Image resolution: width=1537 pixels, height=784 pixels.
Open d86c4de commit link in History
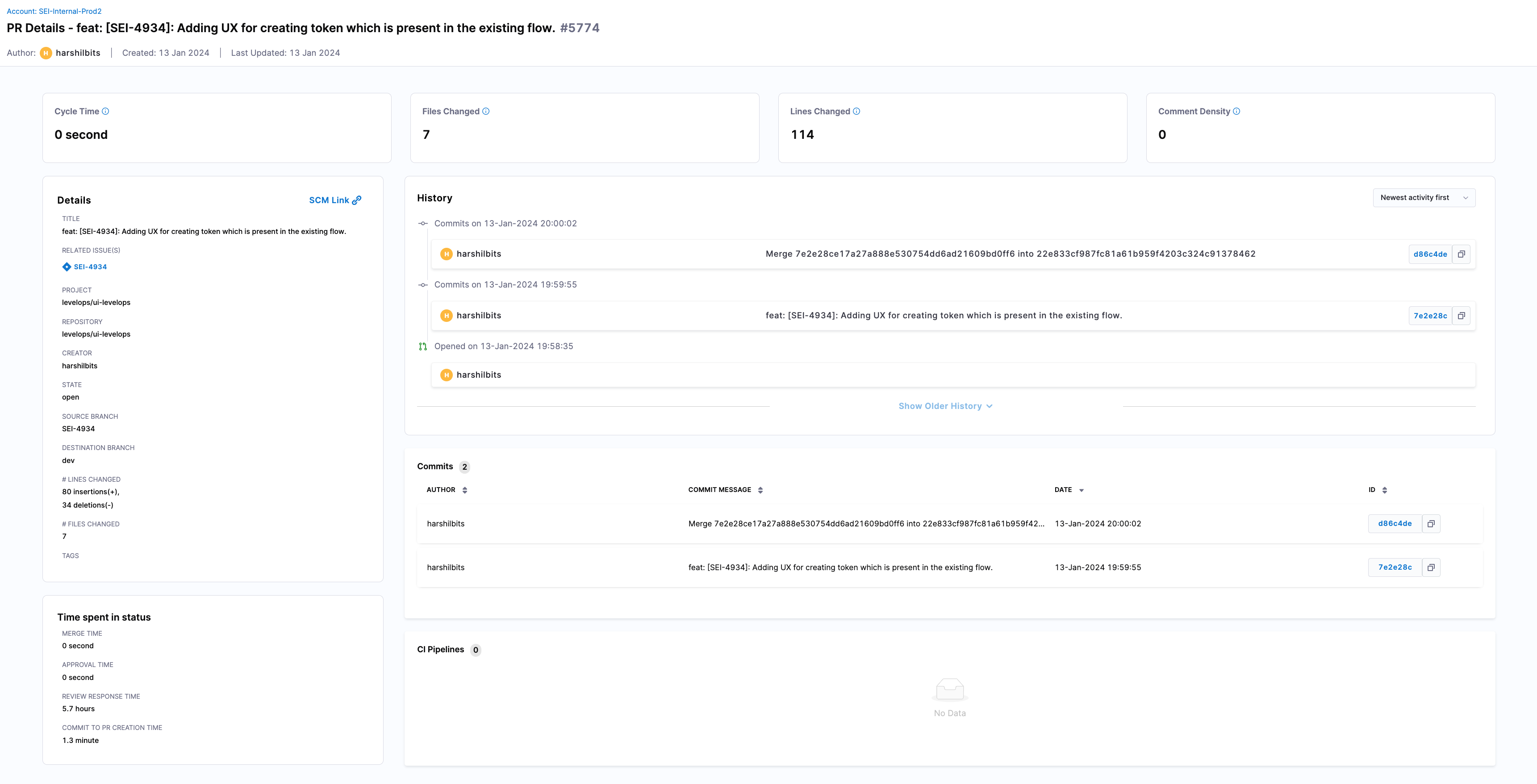tap(1429, 254)
